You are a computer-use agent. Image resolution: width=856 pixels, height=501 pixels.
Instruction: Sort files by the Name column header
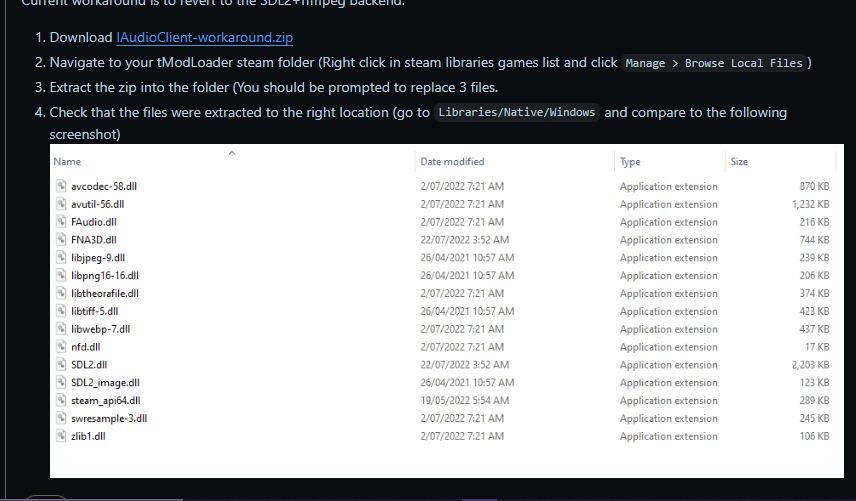67,161
